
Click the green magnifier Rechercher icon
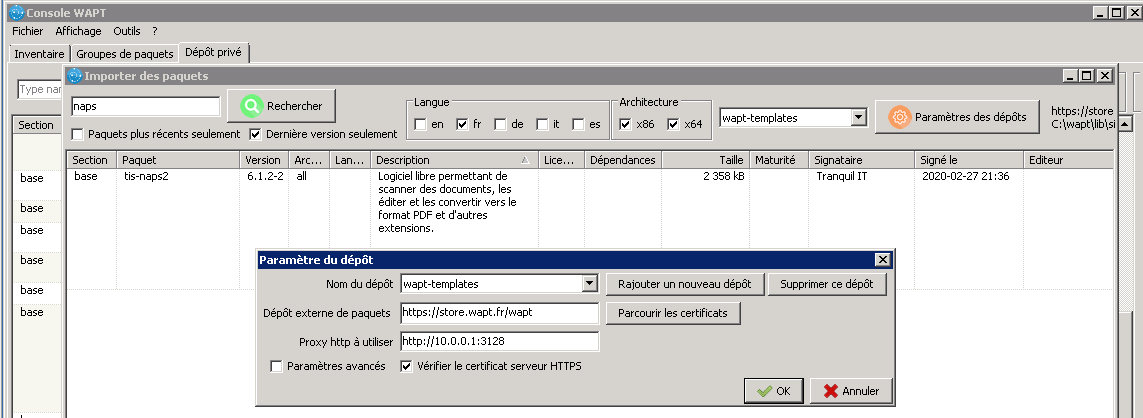click(x=250, y=105)
